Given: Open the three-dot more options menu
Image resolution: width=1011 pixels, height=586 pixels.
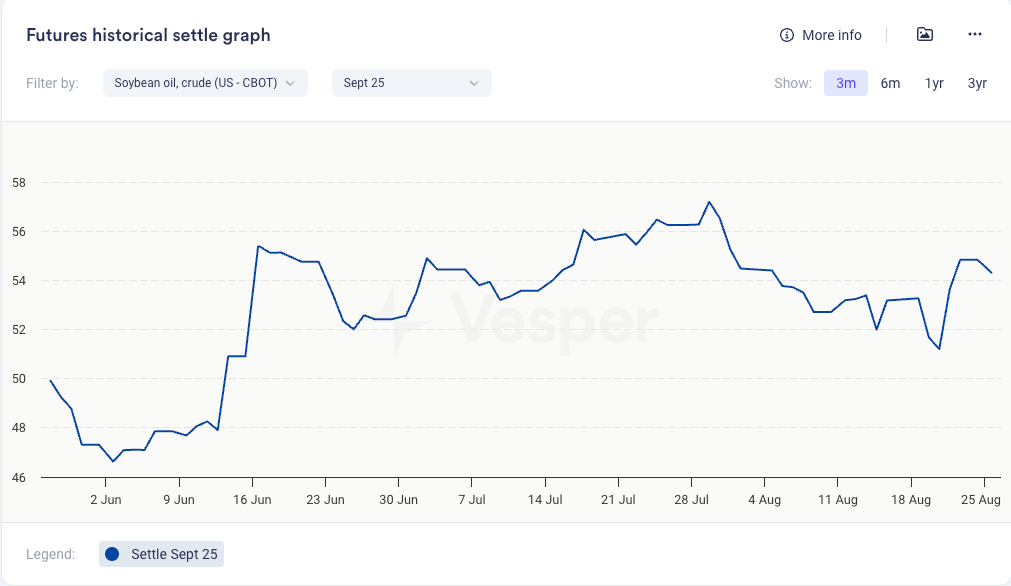Looking at the screenshot, I should point(975,35).
